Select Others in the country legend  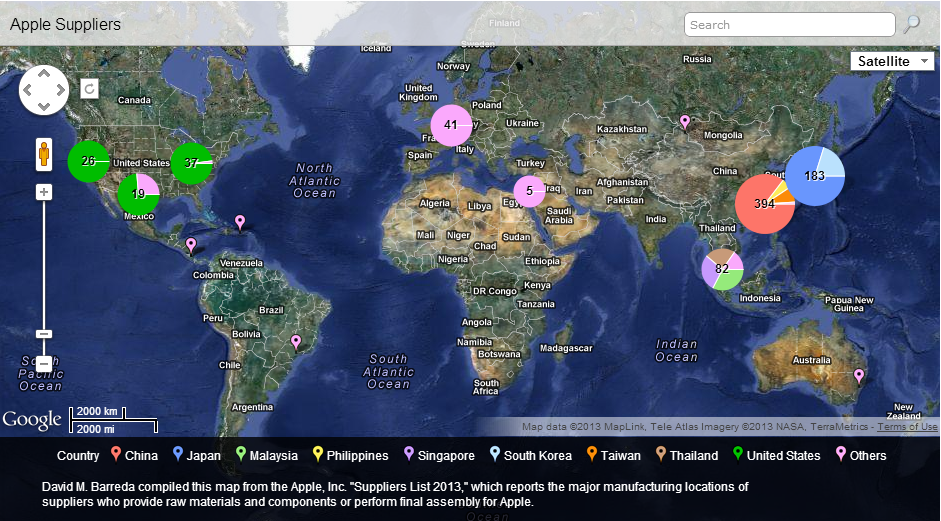point(861,455)
